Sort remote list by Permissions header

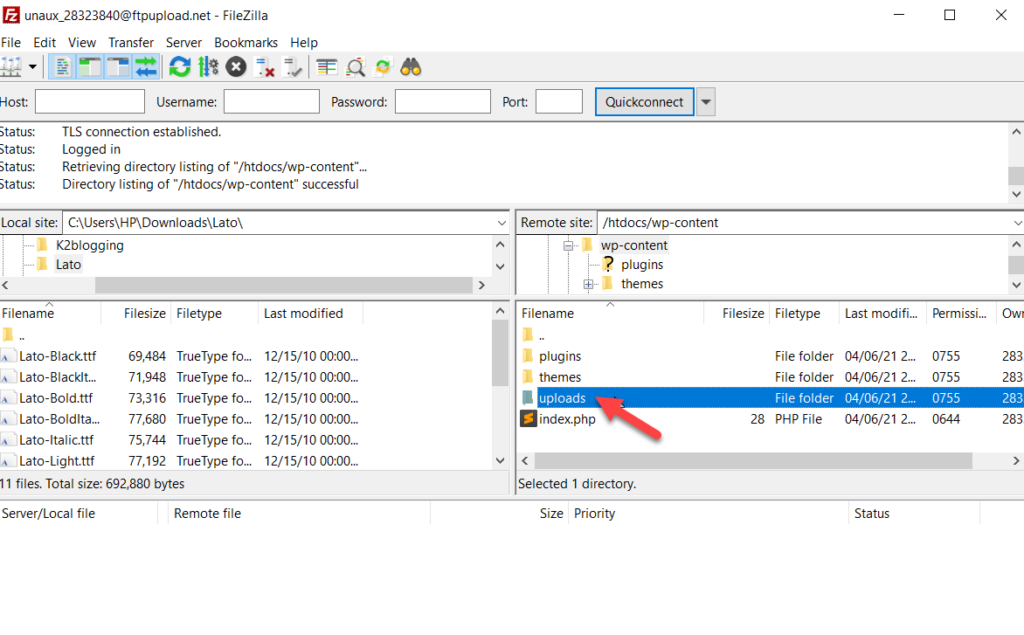961,314
